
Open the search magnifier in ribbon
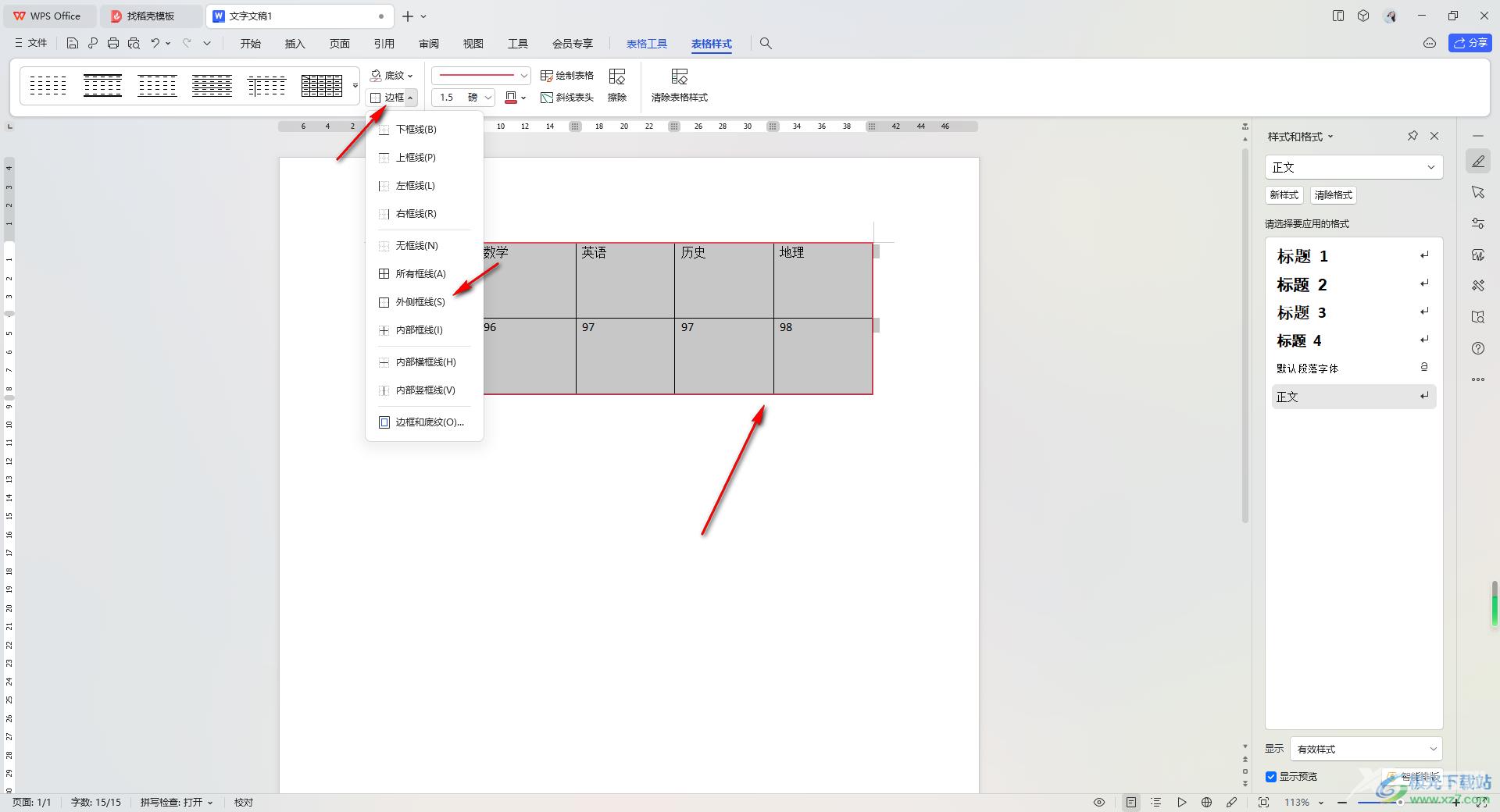click(x=766, y=44)
